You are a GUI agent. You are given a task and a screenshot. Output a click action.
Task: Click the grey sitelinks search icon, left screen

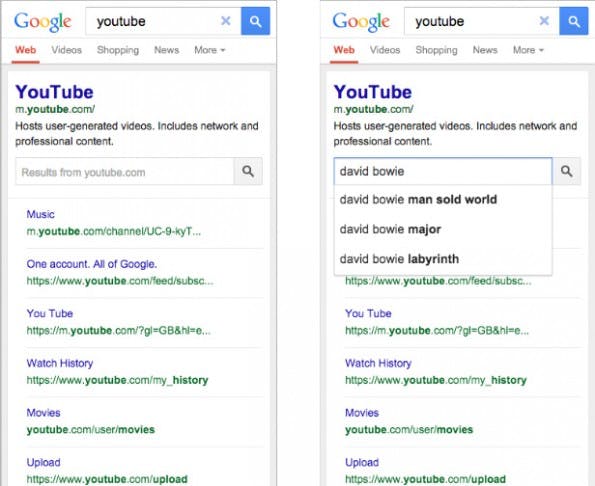click(x=248, y=171)
